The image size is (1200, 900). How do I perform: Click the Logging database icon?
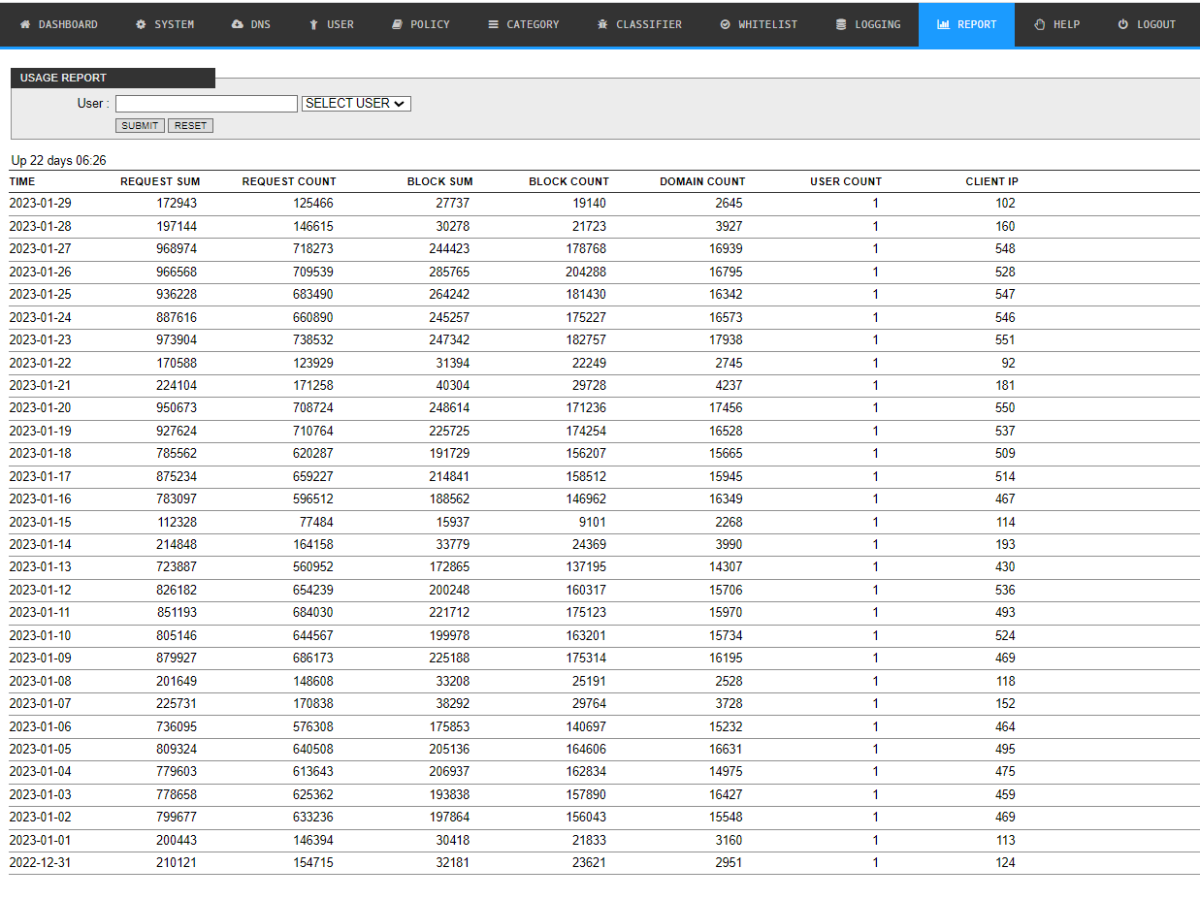pyautogui.click(x=841, y=24)
